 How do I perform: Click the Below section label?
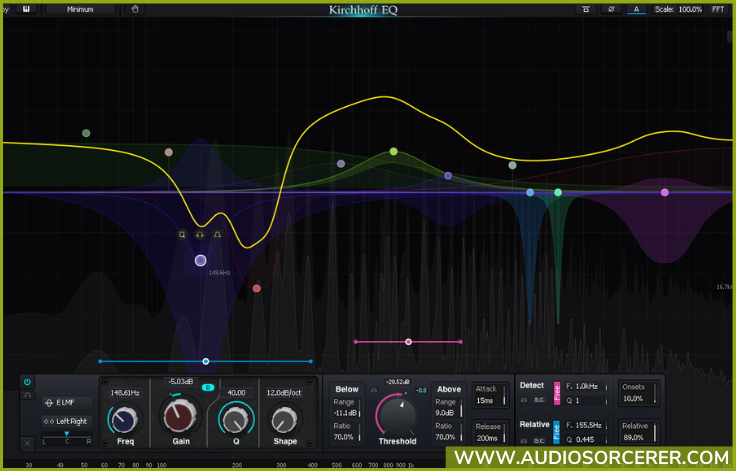pyautogui.click(x=347, y=389)
